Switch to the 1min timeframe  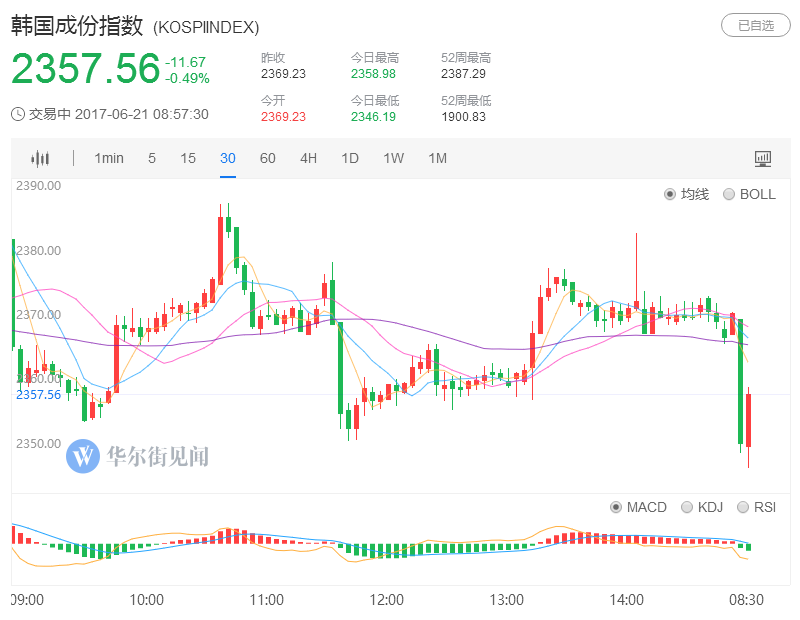(108, 158)
